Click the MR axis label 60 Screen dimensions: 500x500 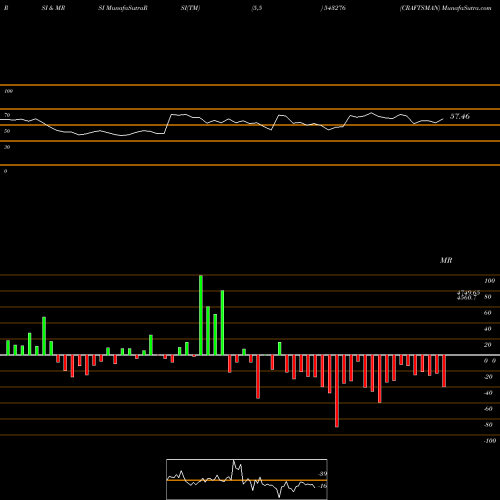tap(487, 313)
